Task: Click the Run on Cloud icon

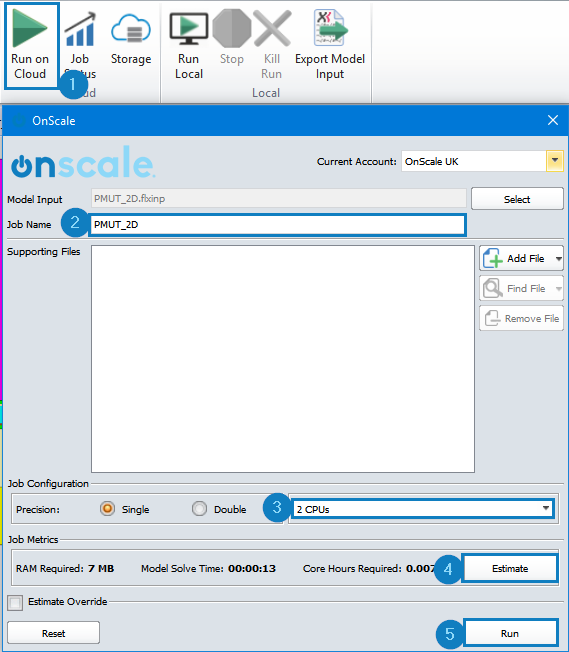Action: [x=30, y=28]
